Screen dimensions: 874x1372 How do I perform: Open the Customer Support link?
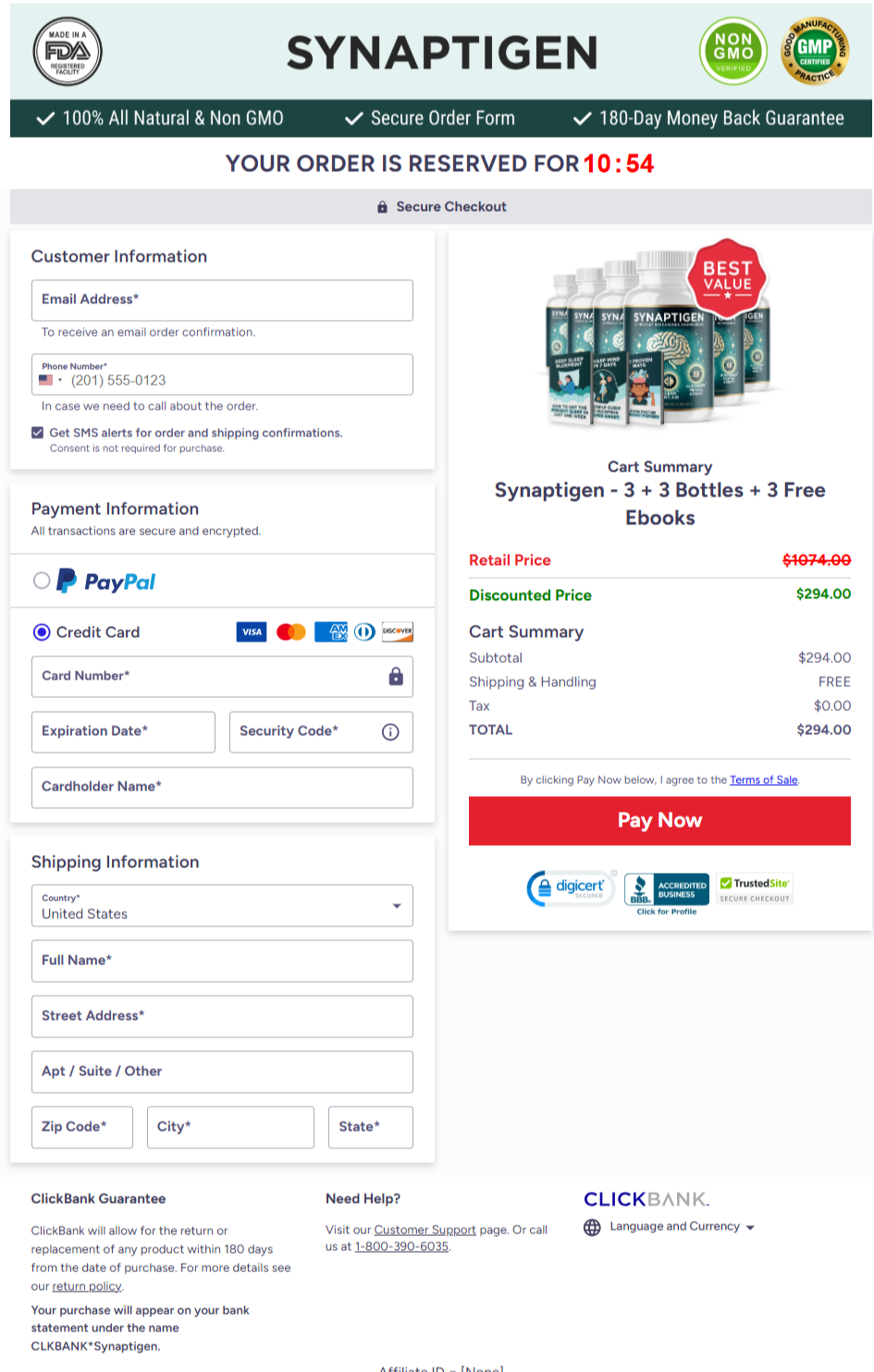tap(425, 1230)
